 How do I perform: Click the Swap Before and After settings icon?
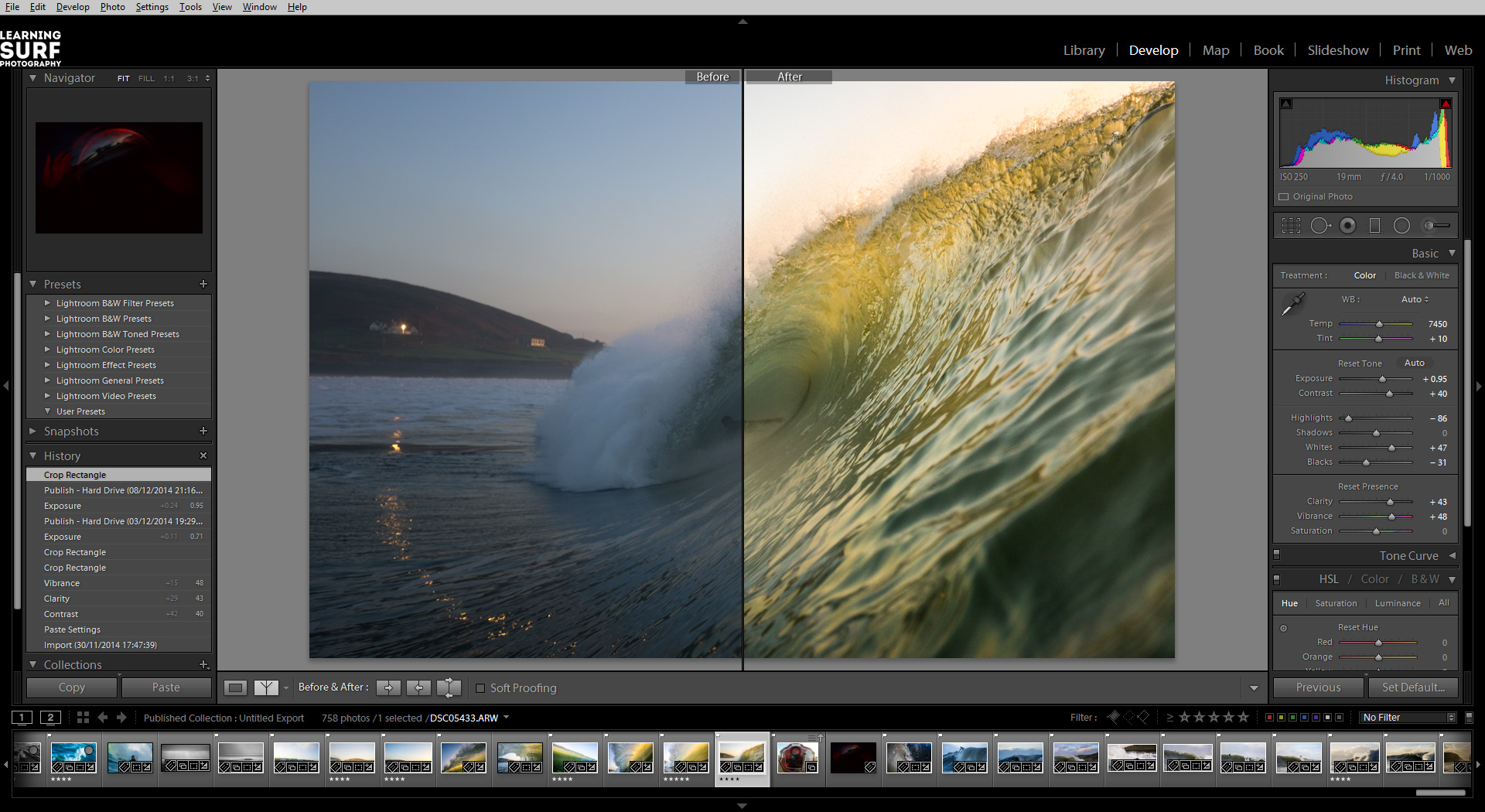[449, 687]
